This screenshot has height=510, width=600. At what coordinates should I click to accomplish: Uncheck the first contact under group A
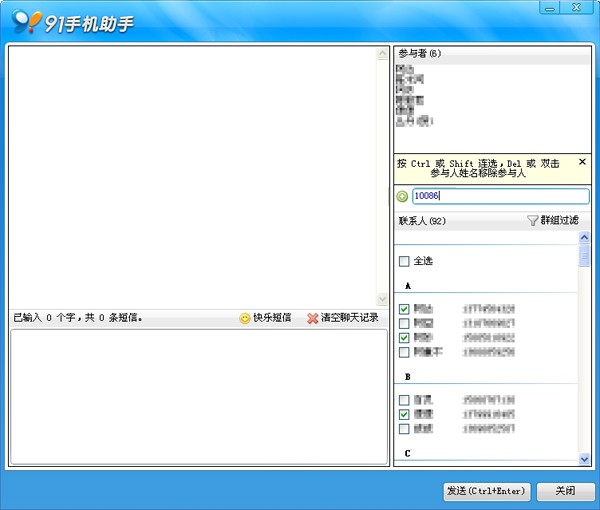tap(404, 309)
